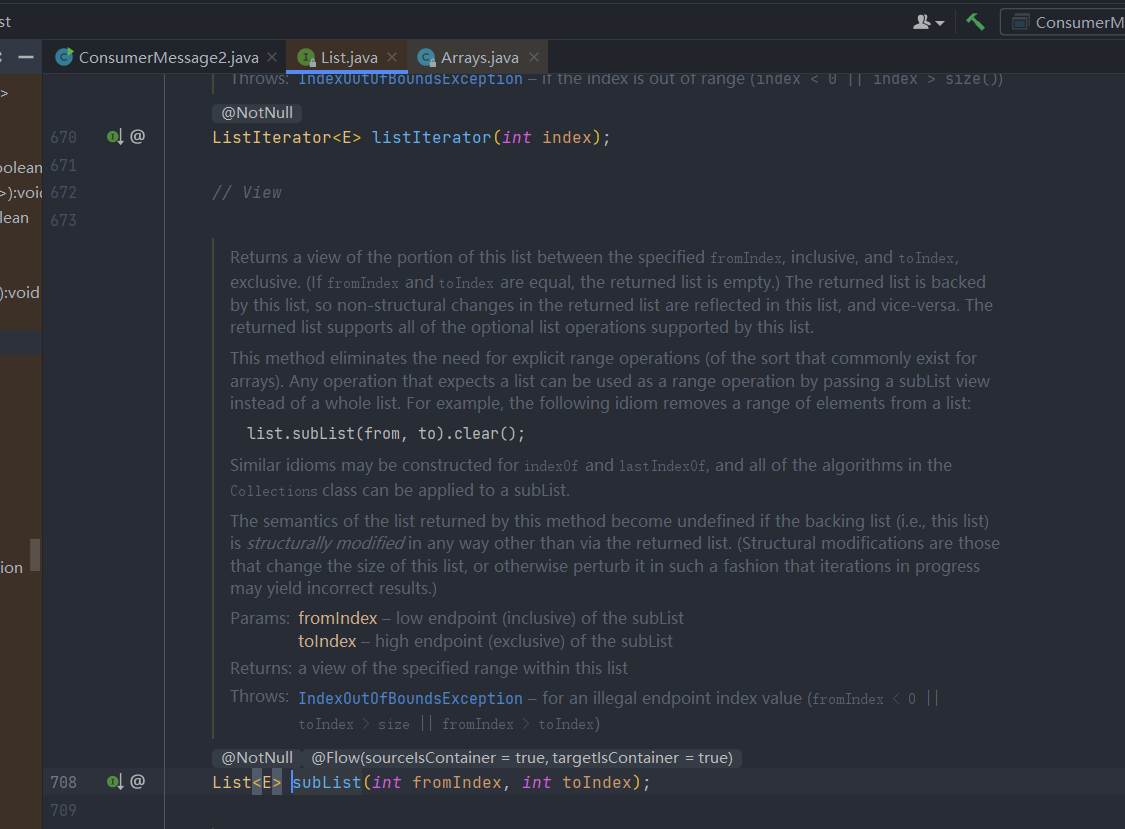1125x829 pixels.
Task: Click line number 670 in the gutter
Action: coord(63,137)
